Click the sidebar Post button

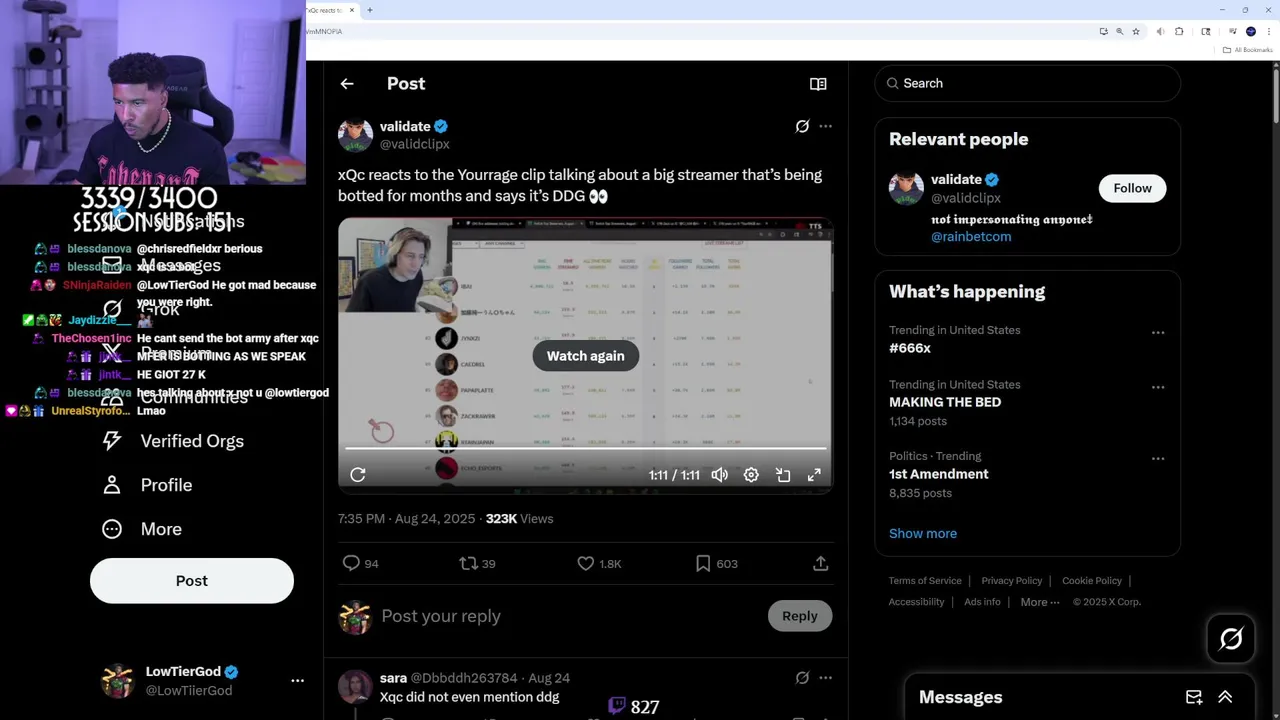click(x=192, y=581)
